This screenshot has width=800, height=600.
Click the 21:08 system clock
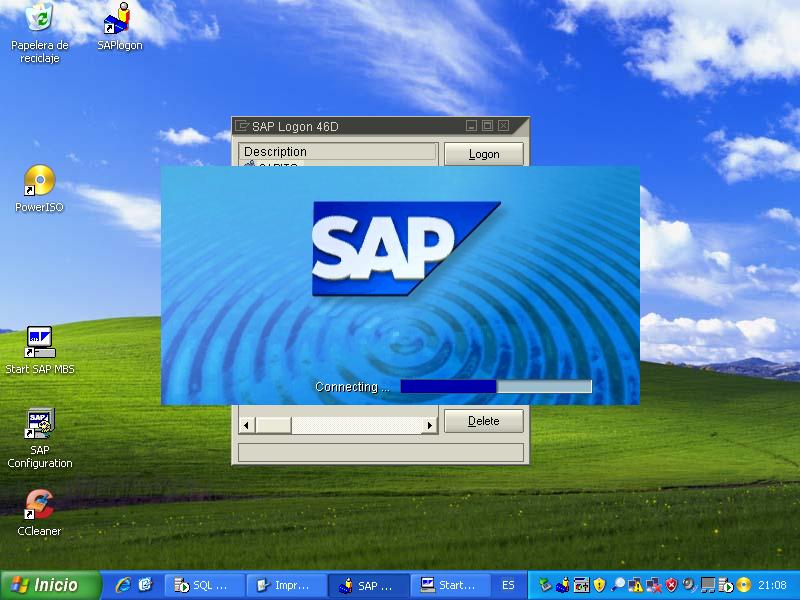coord(772,585)
